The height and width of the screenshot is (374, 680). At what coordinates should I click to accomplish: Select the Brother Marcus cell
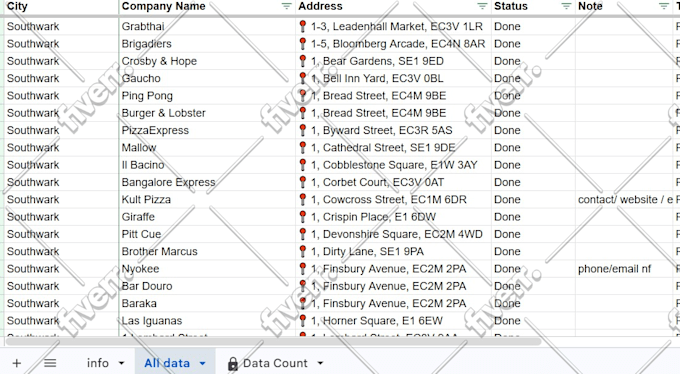(x=207, y=252)
